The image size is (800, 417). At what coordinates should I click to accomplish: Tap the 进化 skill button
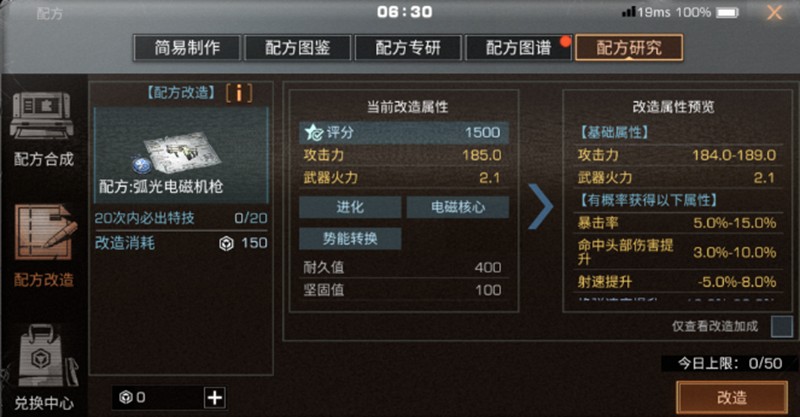[x=350, y=207]
